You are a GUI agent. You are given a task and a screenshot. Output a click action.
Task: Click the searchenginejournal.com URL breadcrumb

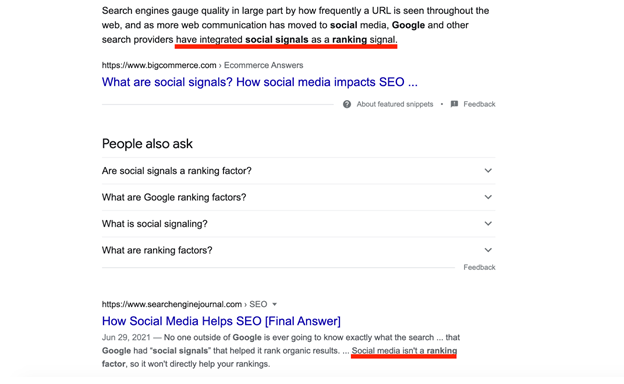(x=184, y=304)
